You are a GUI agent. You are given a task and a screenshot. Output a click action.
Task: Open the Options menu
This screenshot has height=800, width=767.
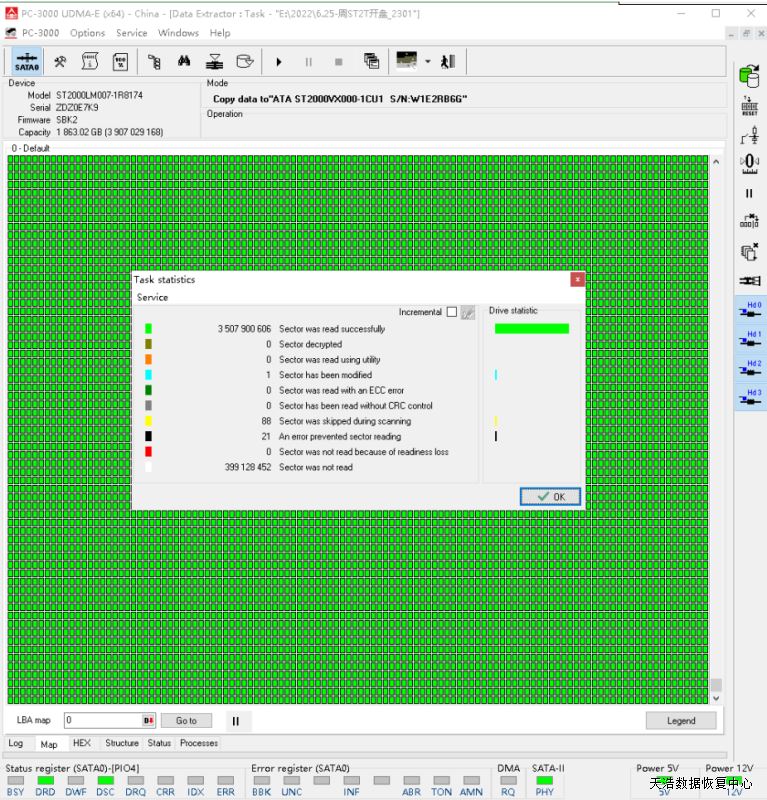pyautogui.click(x=87, y=33)
